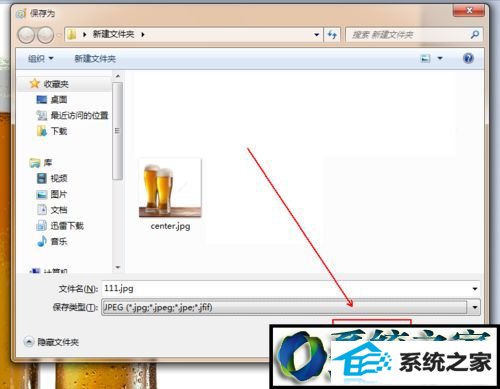Click the 迅雷下载 icon
Viewport: 500px width, 389px height.
42,226
